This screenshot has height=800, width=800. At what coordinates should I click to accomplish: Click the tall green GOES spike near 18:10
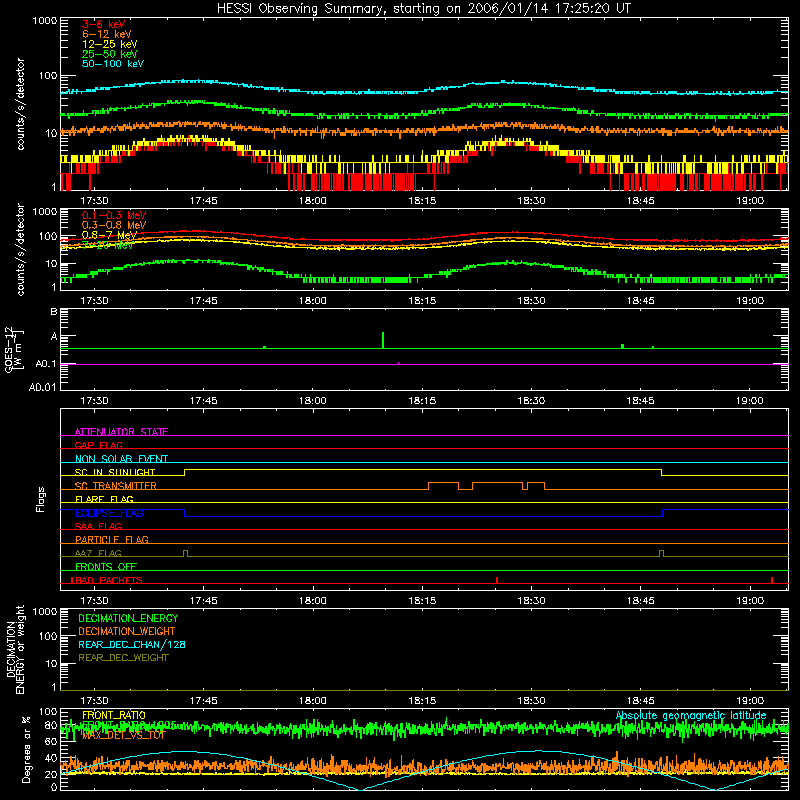(x=383, y=340)
